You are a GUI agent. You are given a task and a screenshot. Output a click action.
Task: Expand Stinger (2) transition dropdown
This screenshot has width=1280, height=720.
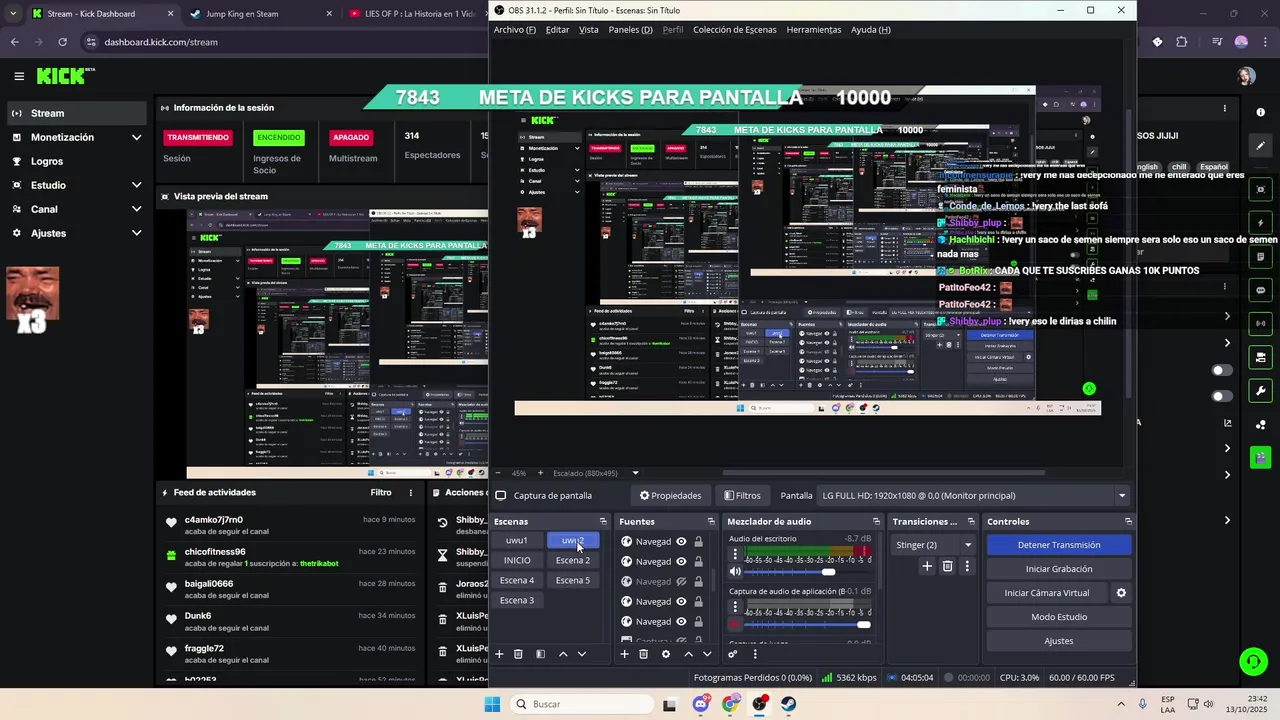[968, 545]
